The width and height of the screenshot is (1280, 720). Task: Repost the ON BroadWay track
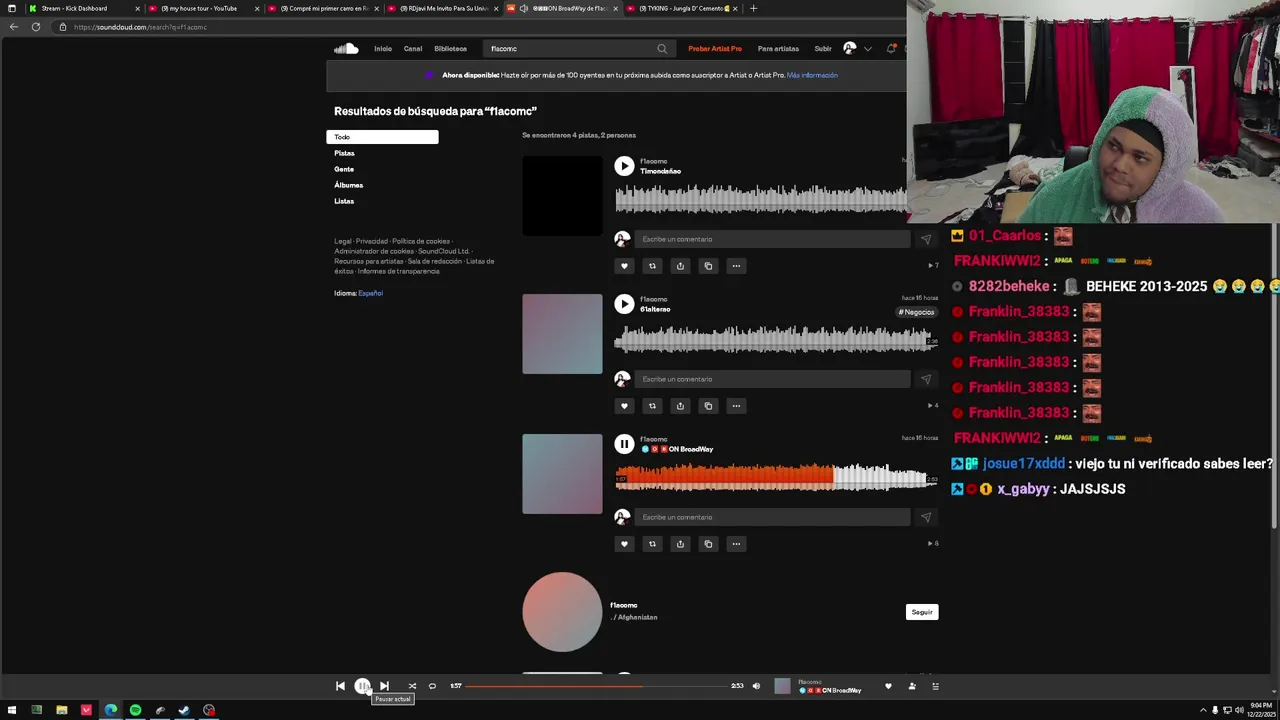pyautogui.click(x=652, y=544)
